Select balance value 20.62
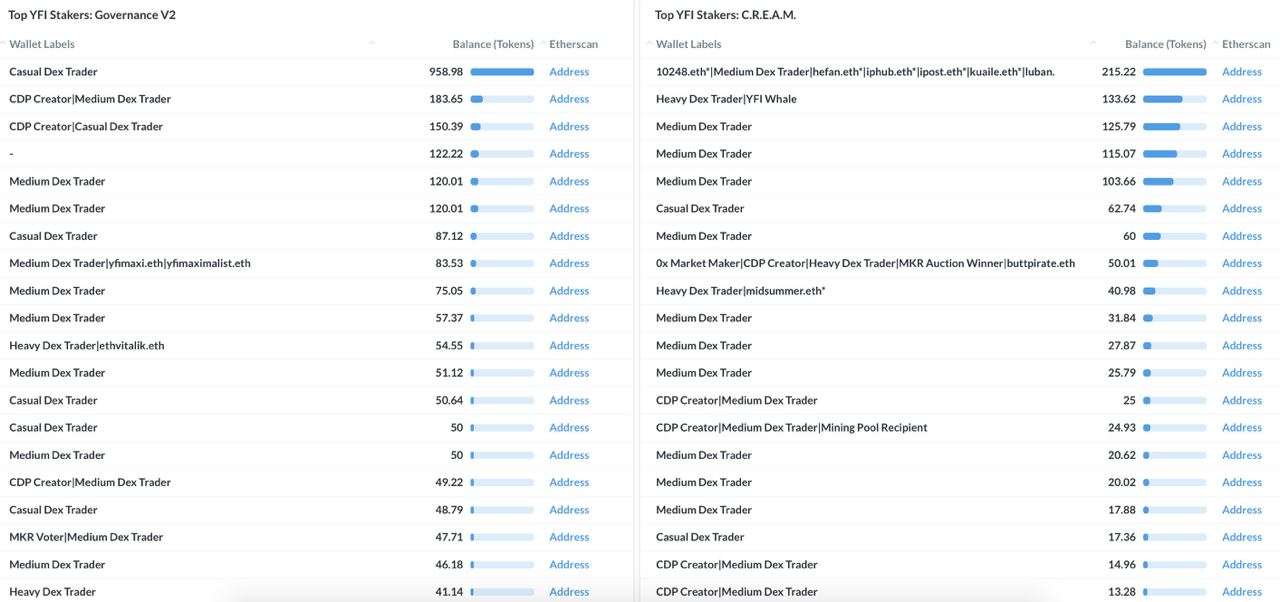Image resolution: width=1280 pixels, height=602 pixels. click(x=1122, y=455)
